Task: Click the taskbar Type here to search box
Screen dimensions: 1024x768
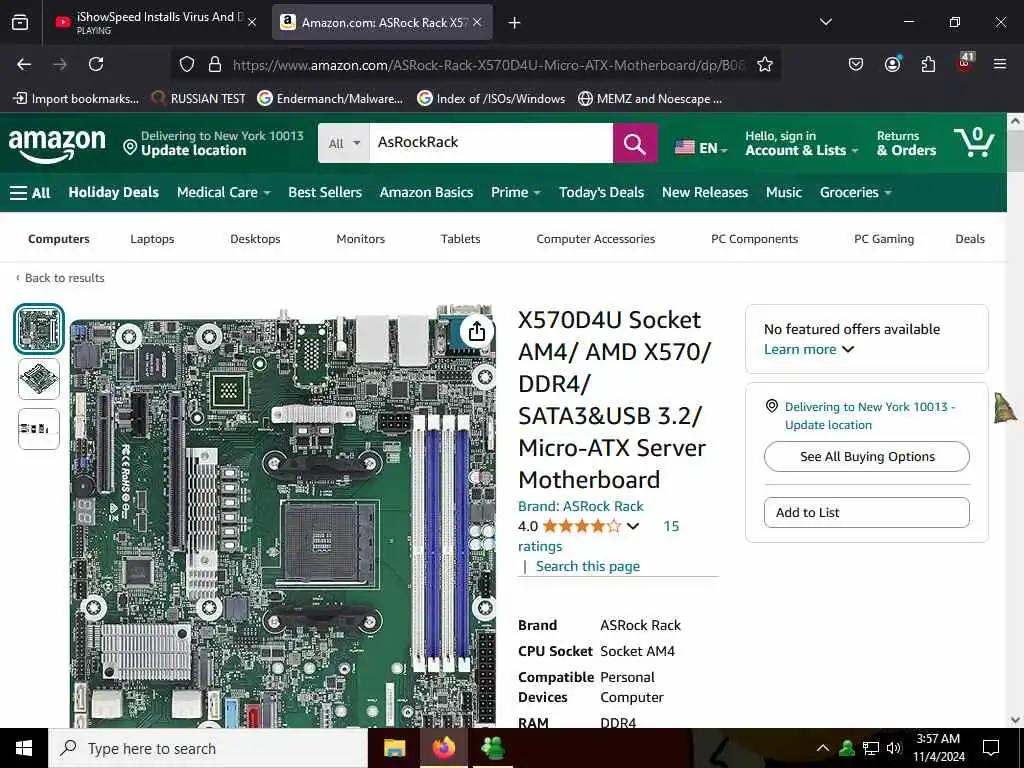Action: [x=208, y=748]
